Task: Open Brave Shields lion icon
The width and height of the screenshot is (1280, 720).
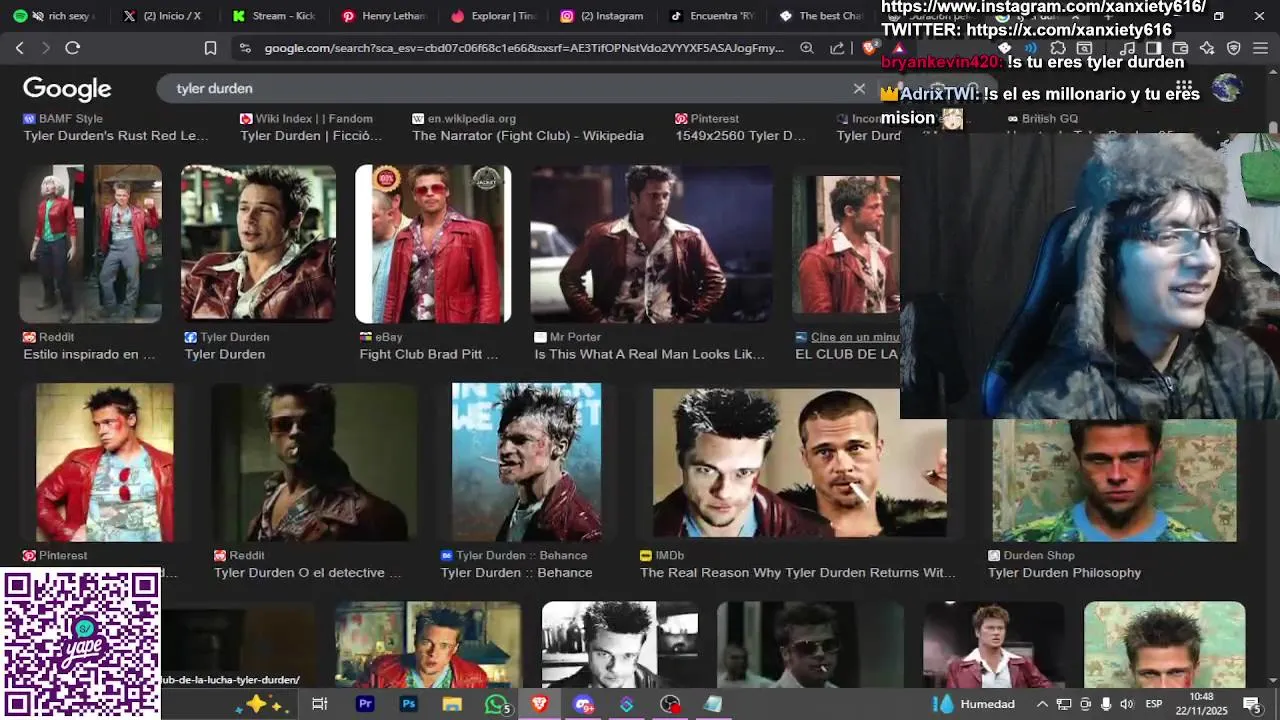Action: (870, 48)
